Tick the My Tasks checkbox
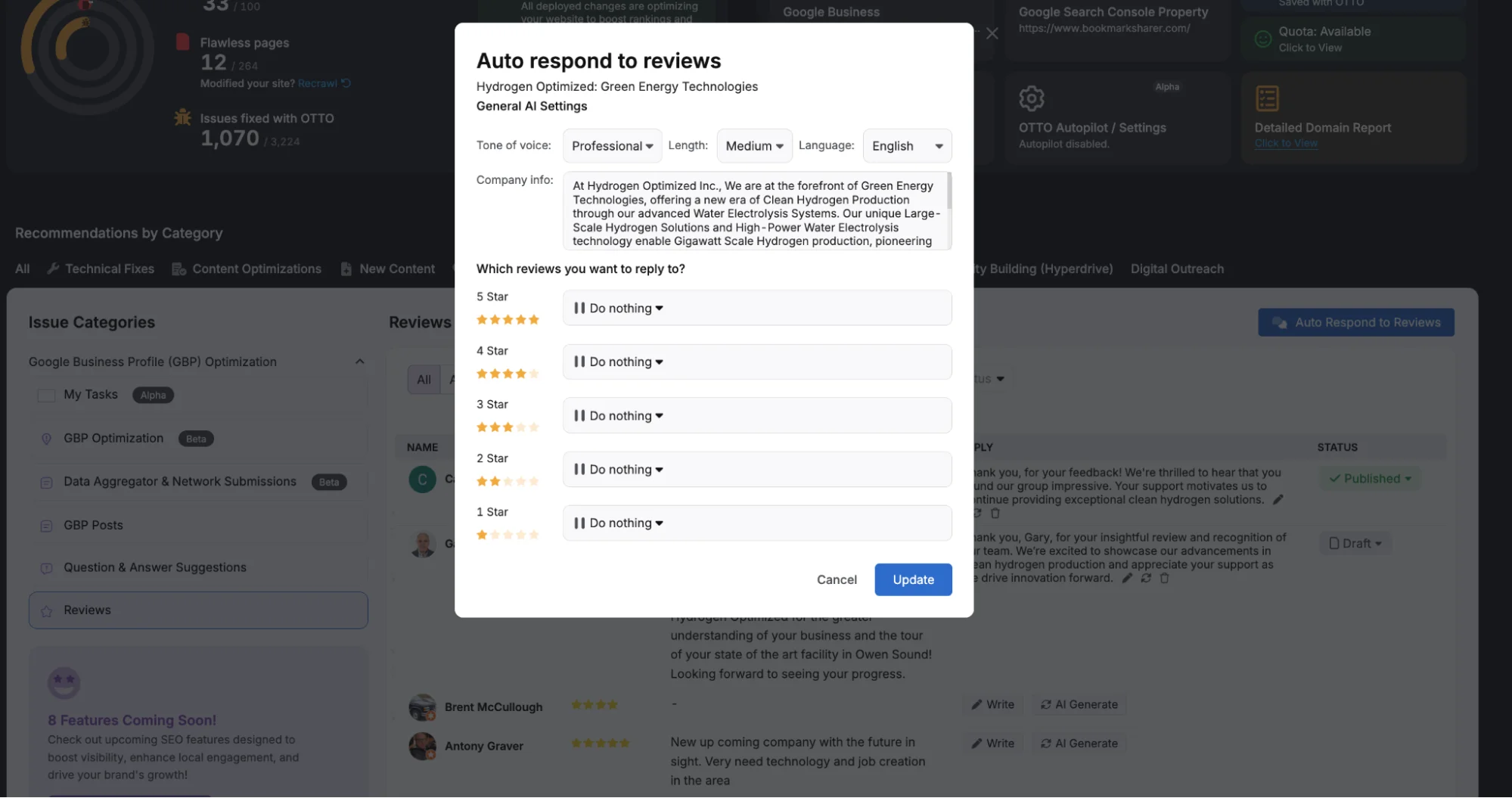This screenshot has width=1512, height=798. pyautogui.click(x=46, y=395)
